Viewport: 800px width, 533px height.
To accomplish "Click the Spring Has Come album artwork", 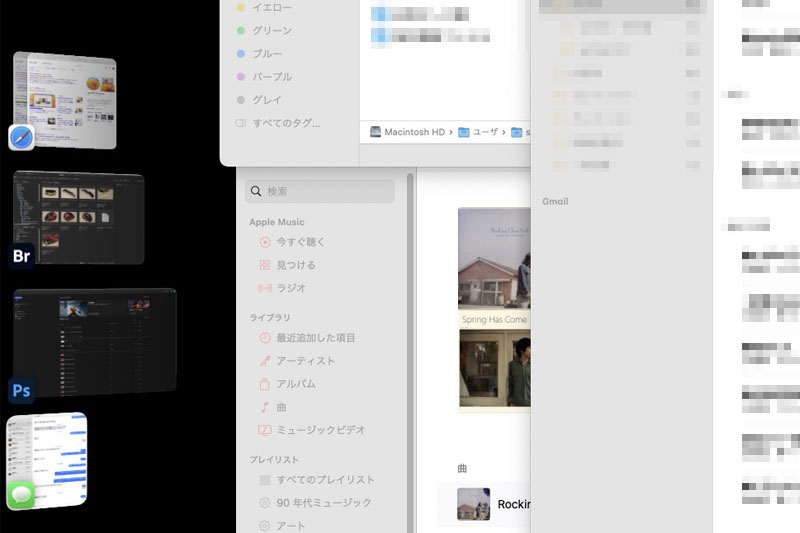I will point(494,308).
